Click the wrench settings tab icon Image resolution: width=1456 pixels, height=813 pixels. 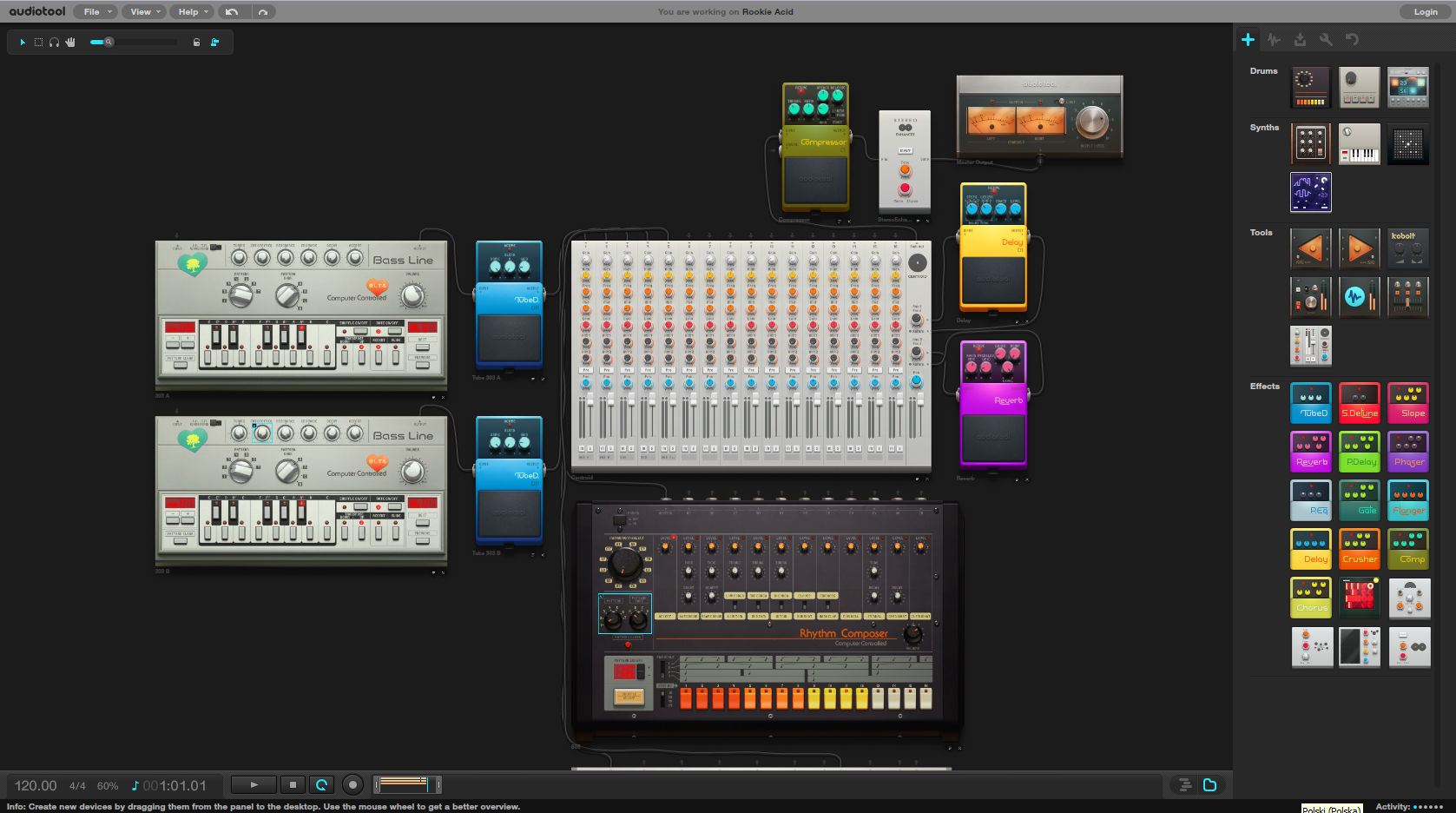click(1326, 40)
